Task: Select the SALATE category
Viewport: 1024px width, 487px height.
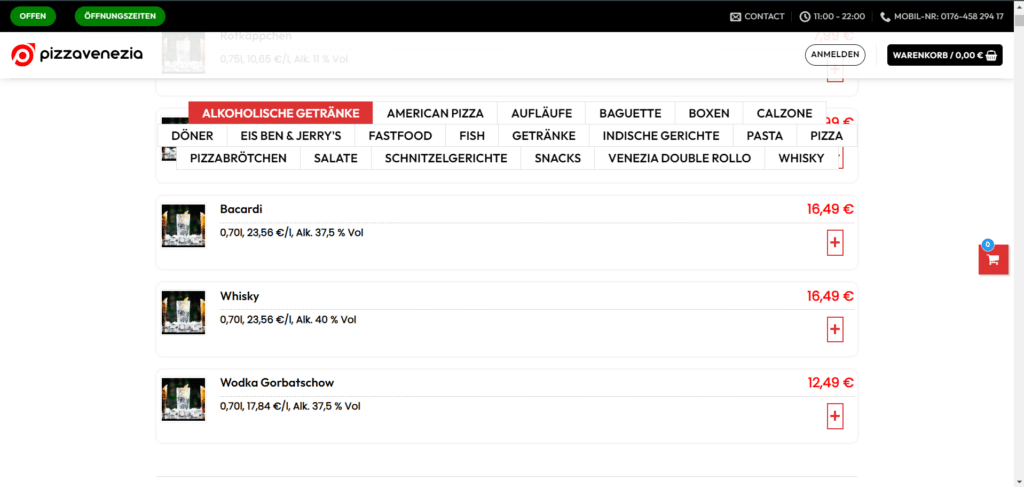Action: (x=336, y=158)
